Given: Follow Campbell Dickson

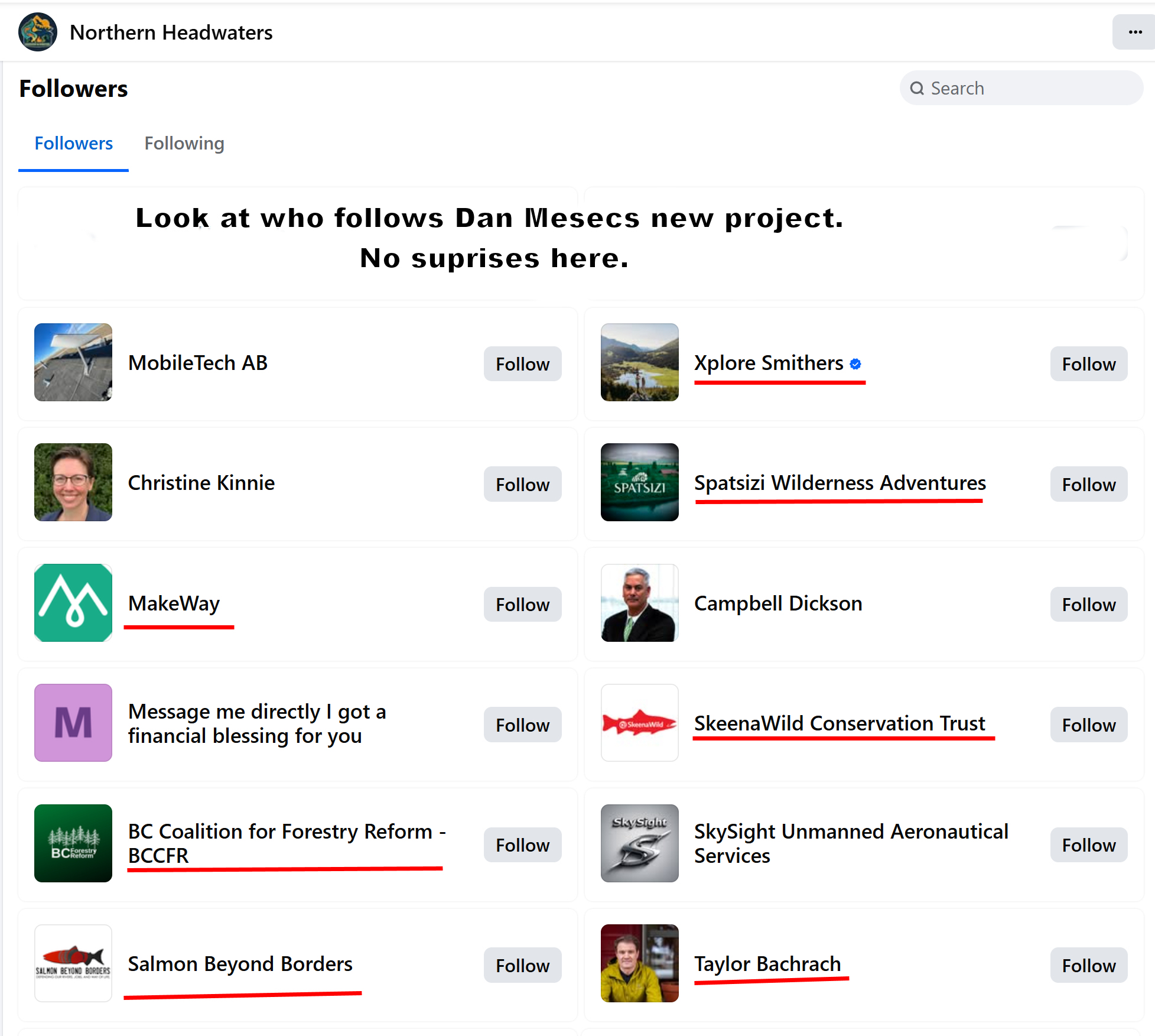Looking at the screenshot, I should tap(1089, 605).
